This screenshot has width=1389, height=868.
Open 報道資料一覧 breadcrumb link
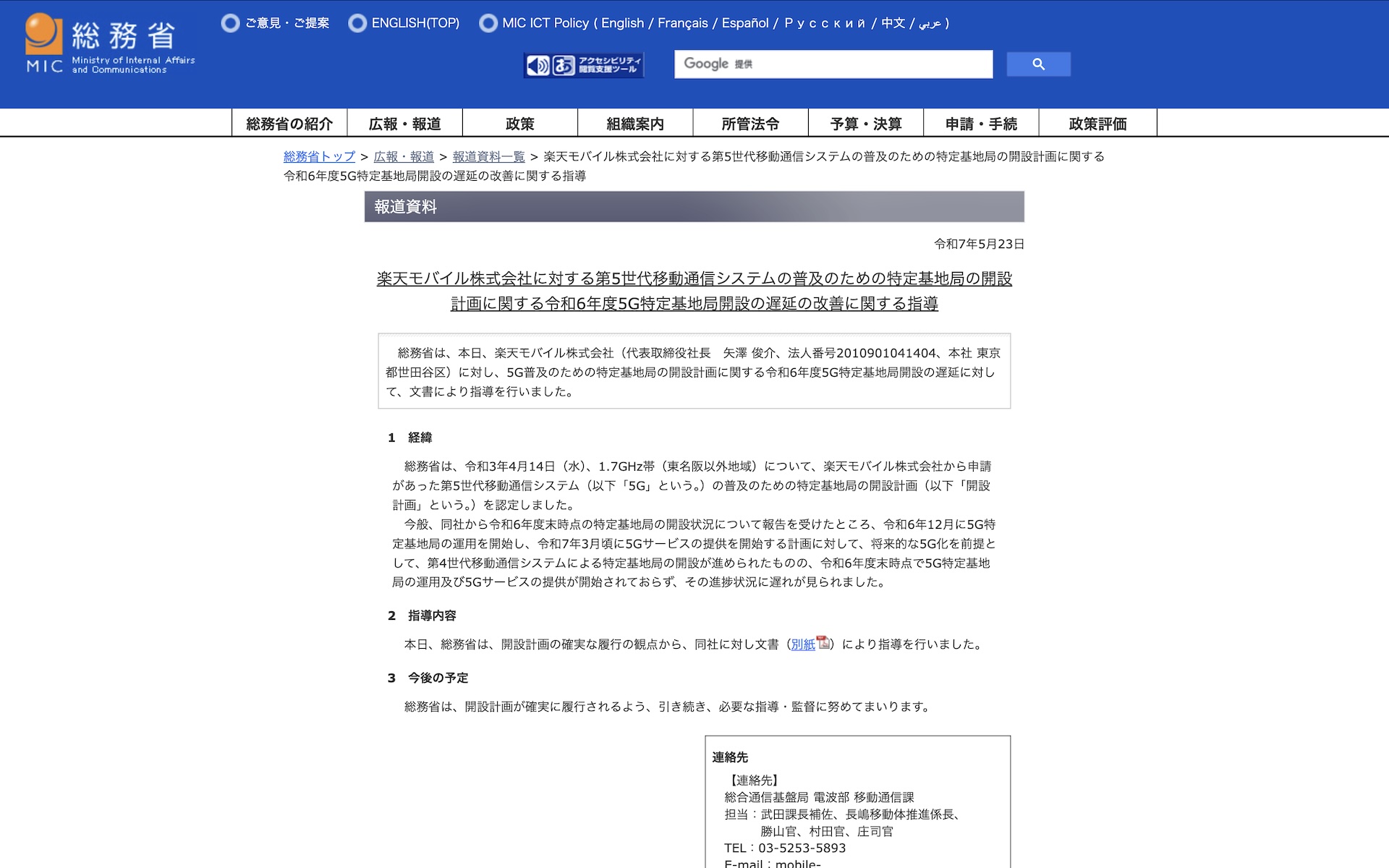click(488, 156)
